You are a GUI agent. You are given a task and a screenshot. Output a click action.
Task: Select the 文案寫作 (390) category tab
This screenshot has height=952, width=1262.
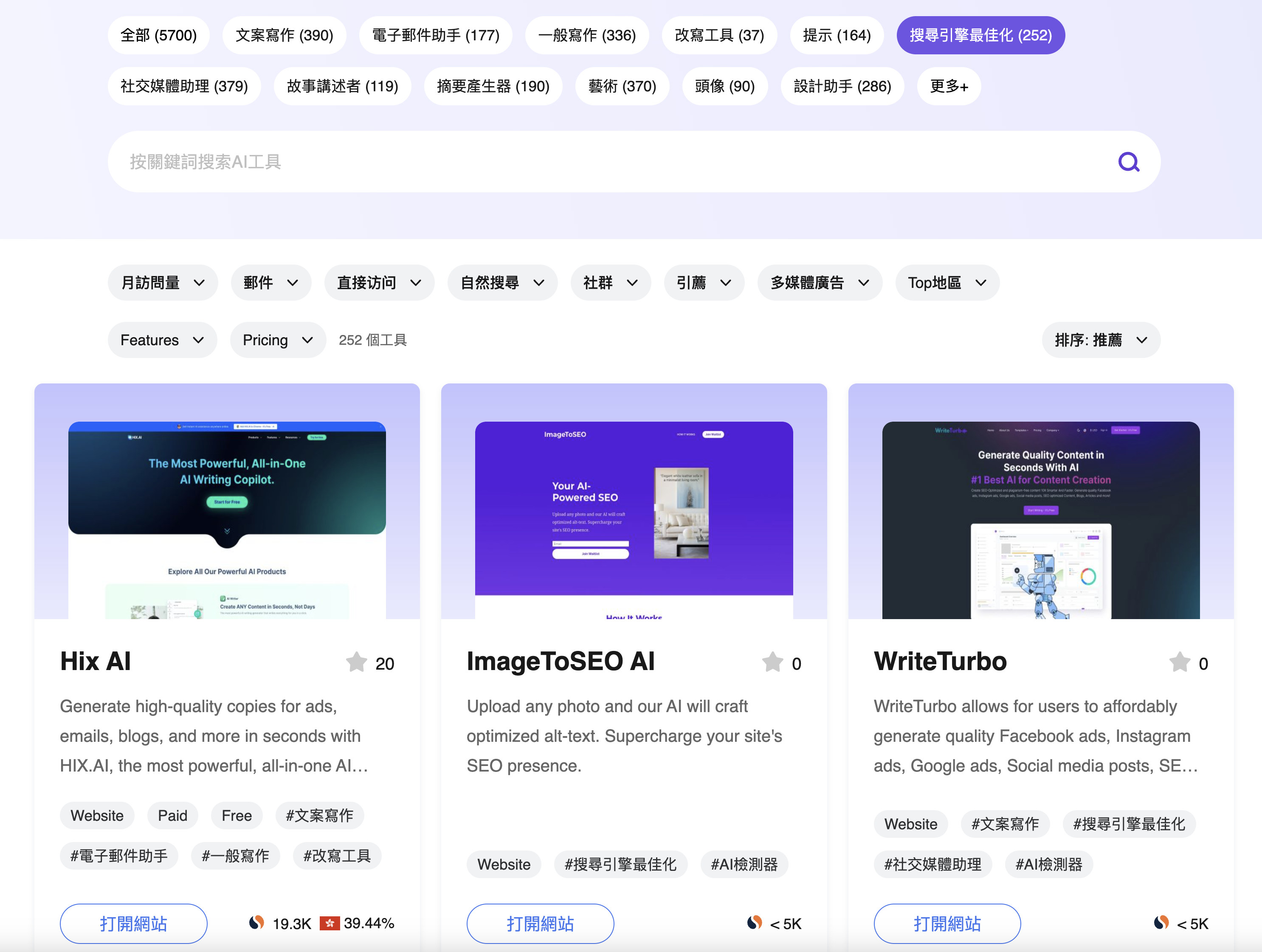click(x=284, y=35)
